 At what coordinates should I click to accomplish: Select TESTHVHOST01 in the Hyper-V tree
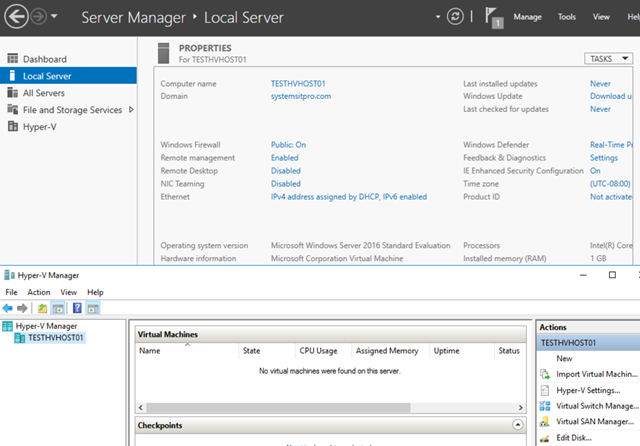click(56, 338)
